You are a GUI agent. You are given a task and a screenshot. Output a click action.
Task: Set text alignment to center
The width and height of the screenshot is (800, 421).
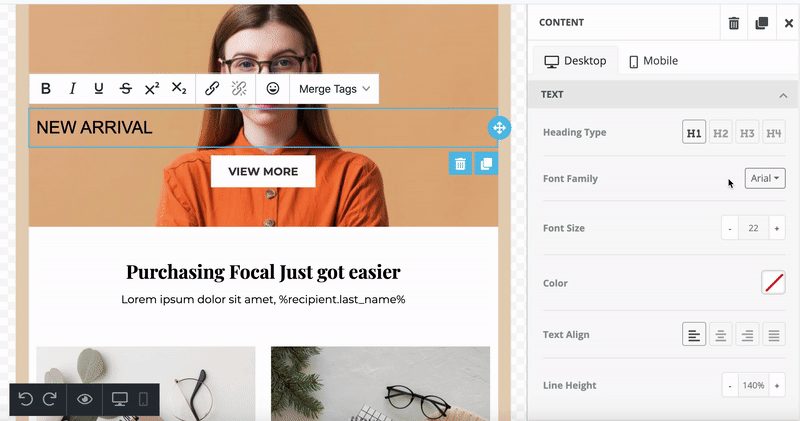pyautogui.click(x=720, y=335)
